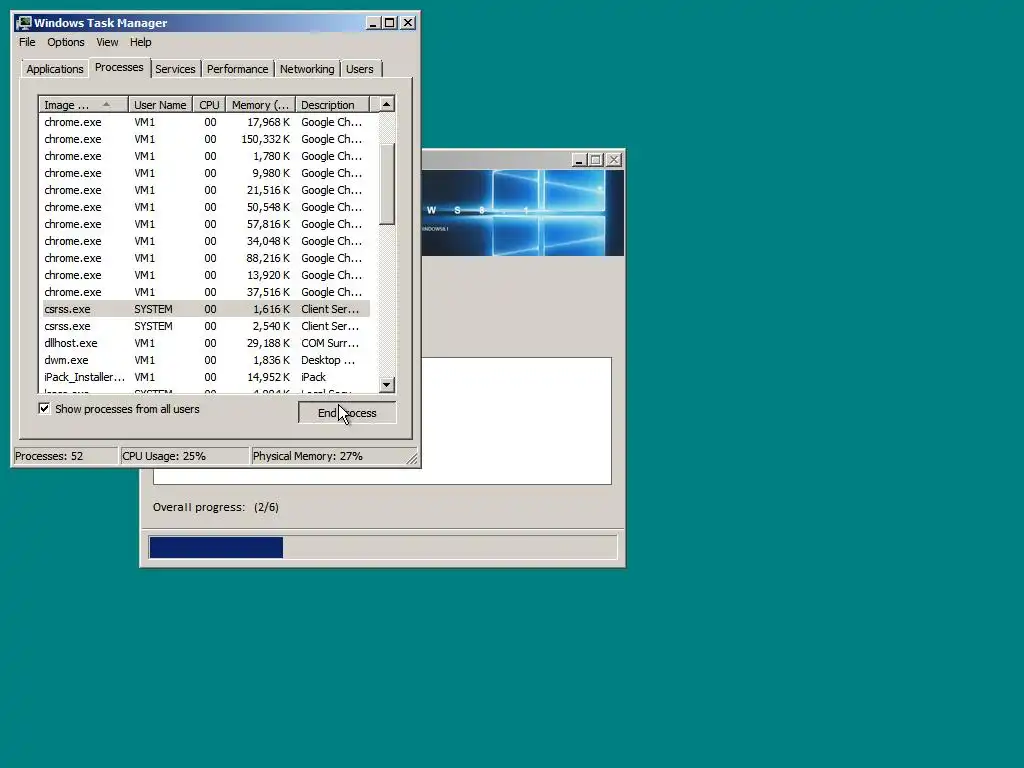Click the installer overall progress bar

383,547
